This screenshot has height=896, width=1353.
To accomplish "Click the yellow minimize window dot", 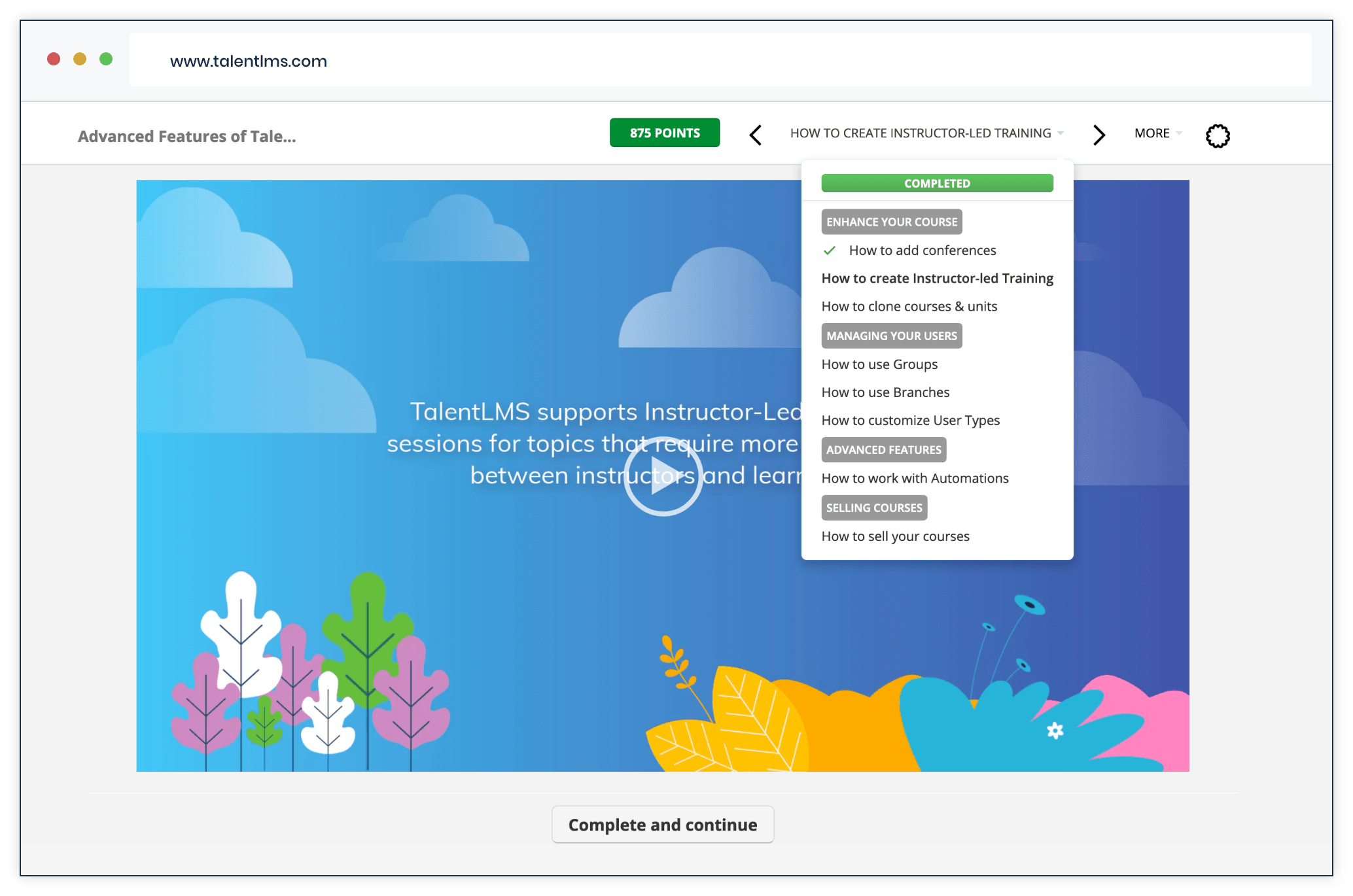I will click(x=80, y=60).
